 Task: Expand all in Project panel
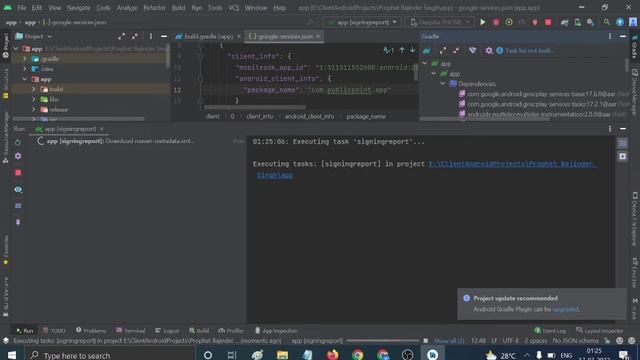coord(121,36)
